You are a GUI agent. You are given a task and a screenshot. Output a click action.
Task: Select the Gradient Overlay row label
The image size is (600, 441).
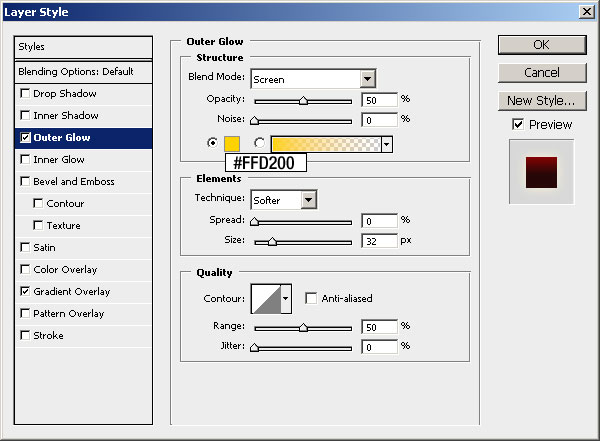(x=72, y=292)
